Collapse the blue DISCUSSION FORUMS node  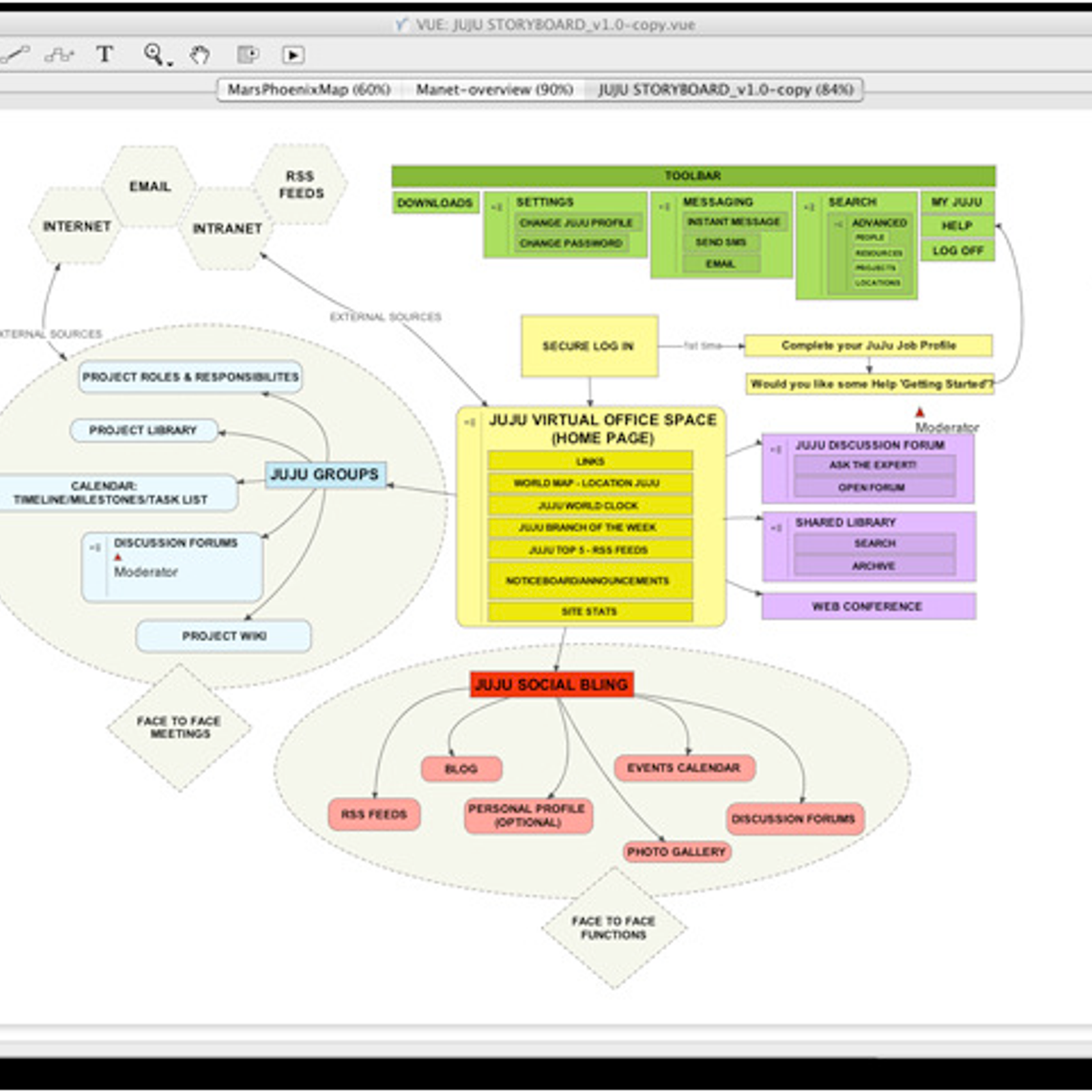(x=96, y=547)
